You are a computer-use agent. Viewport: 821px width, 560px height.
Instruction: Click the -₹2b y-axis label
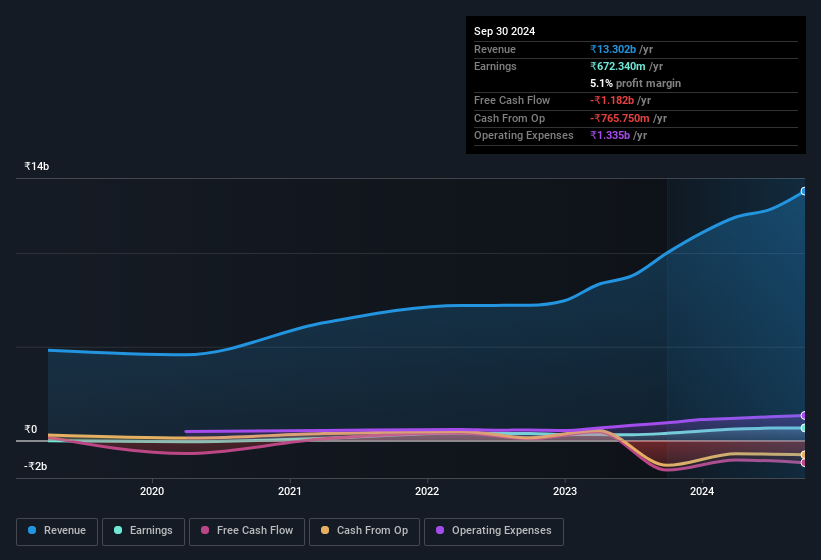coord(36,466)
